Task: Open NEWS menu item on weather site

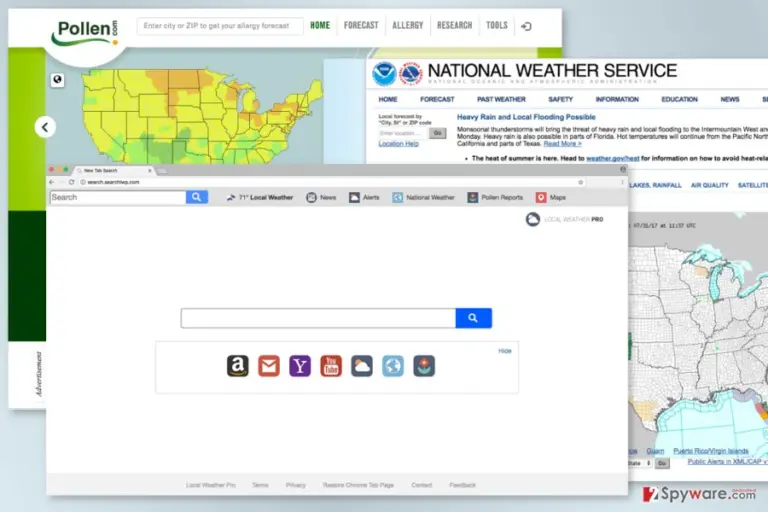Action: tap(730, 99)
